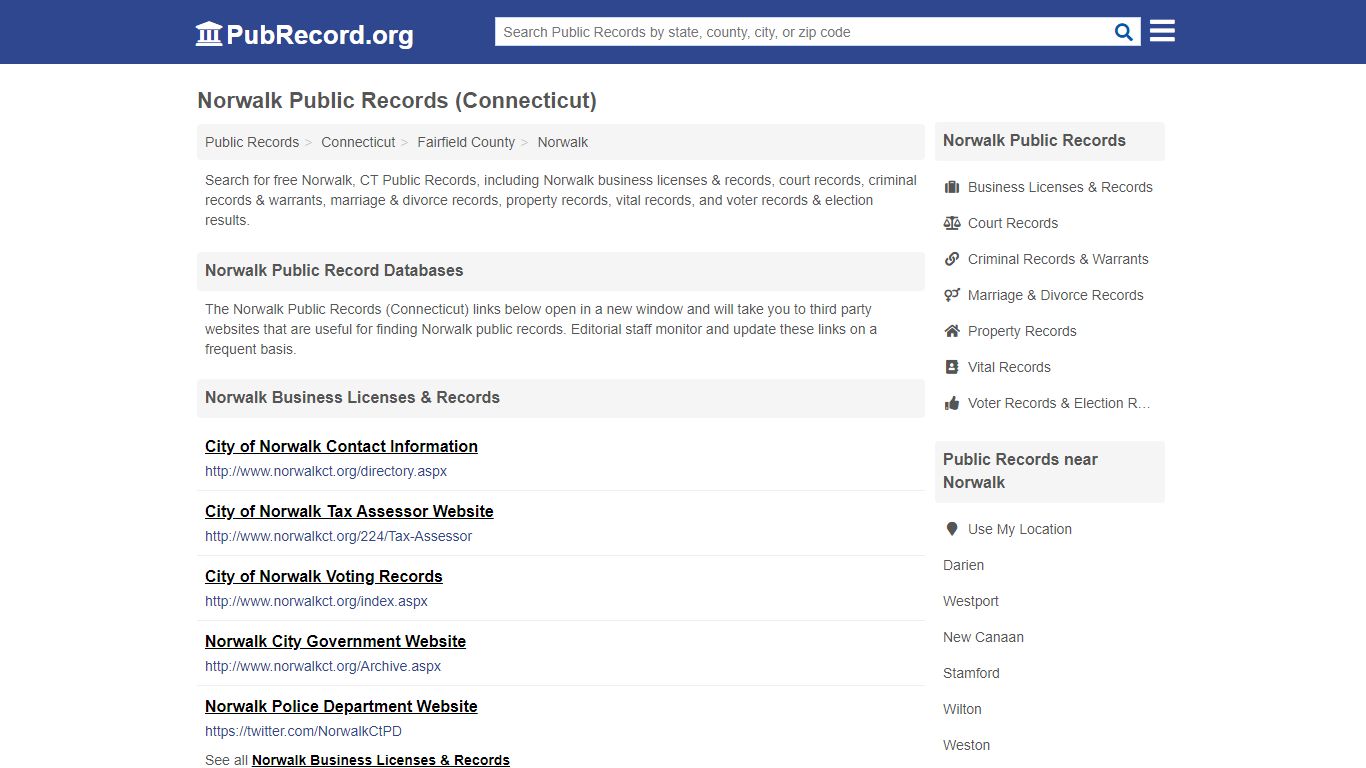Screen dimensions: 1366x768
Task: Visit the norwalkct.org/Archive.aspx URL
Action: click(323, 666)
